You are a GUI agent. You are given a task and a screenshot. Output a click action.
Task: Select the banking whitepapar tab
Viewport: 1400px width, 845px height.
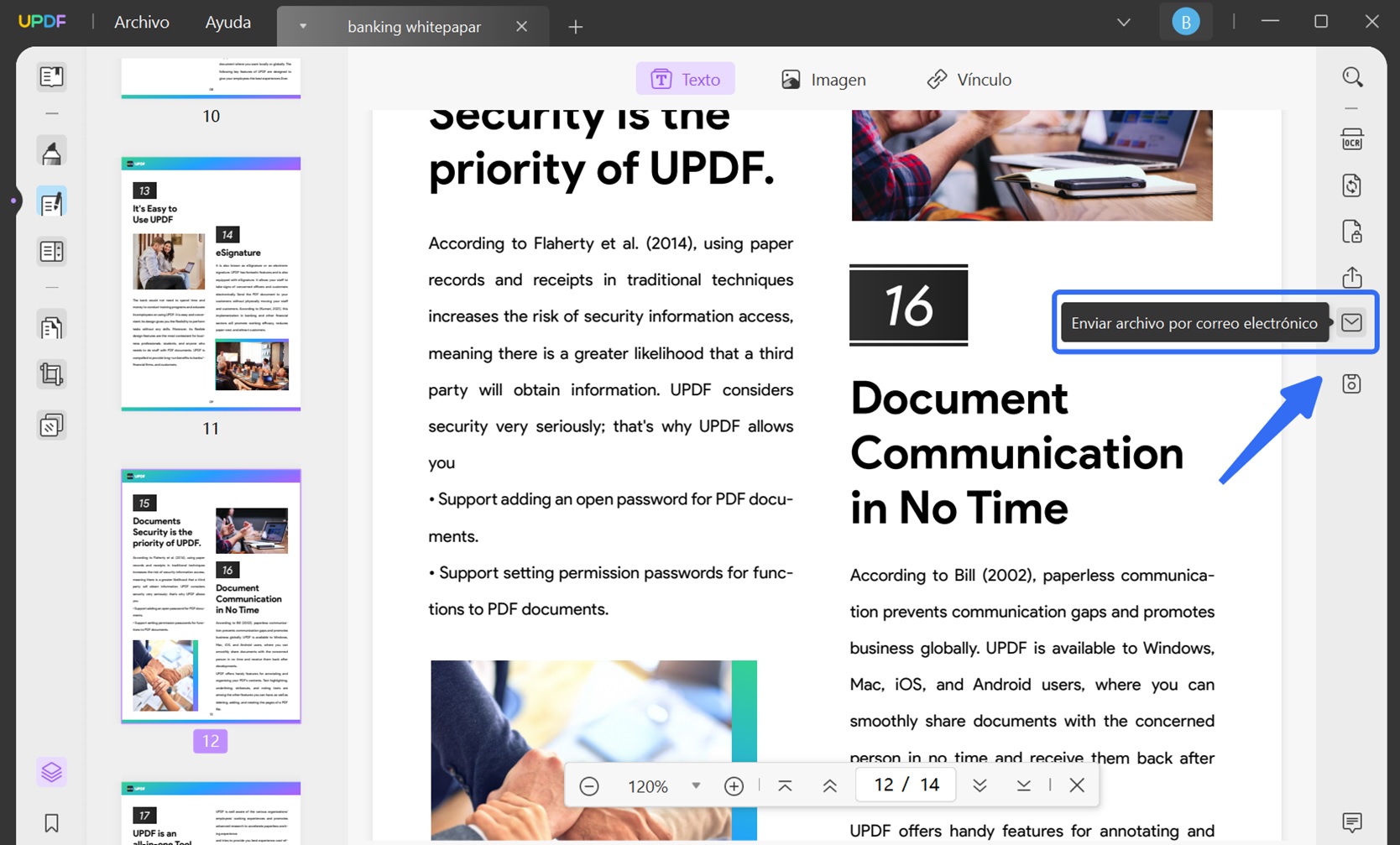[414, 27]
